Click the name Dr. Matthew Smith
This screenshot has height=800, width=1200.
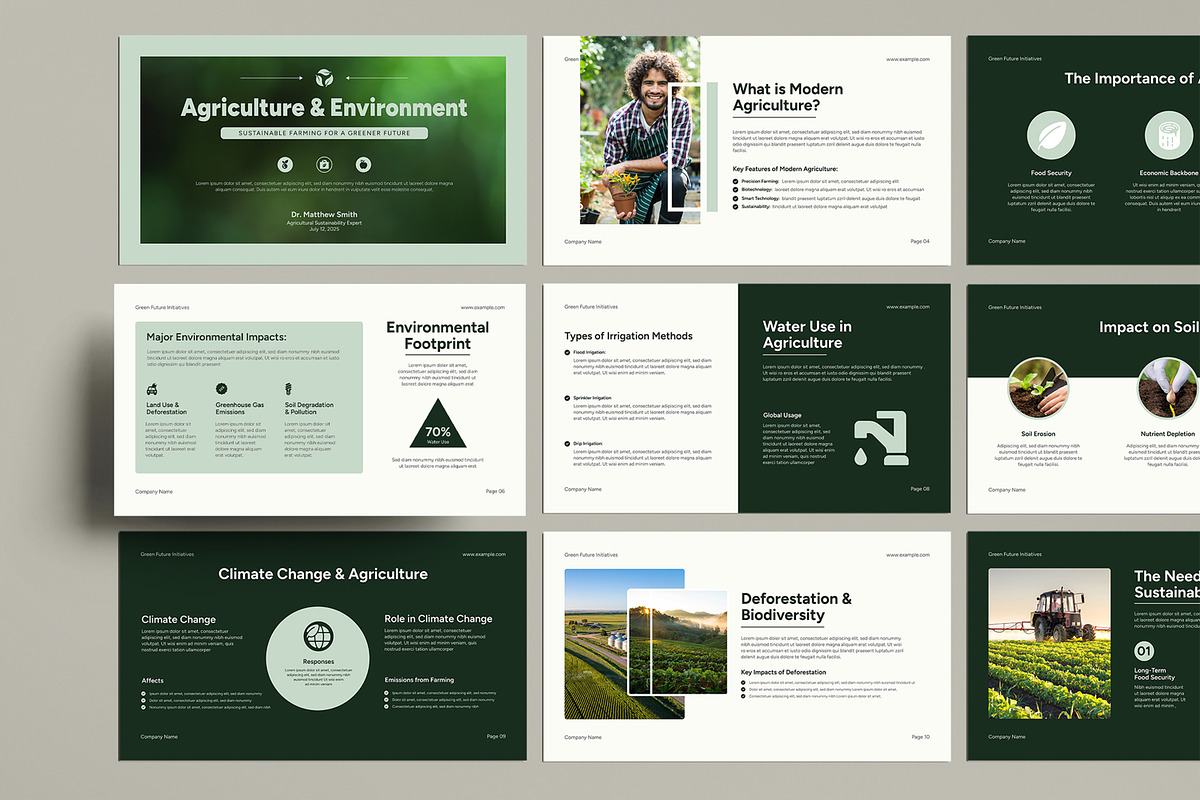324,214
